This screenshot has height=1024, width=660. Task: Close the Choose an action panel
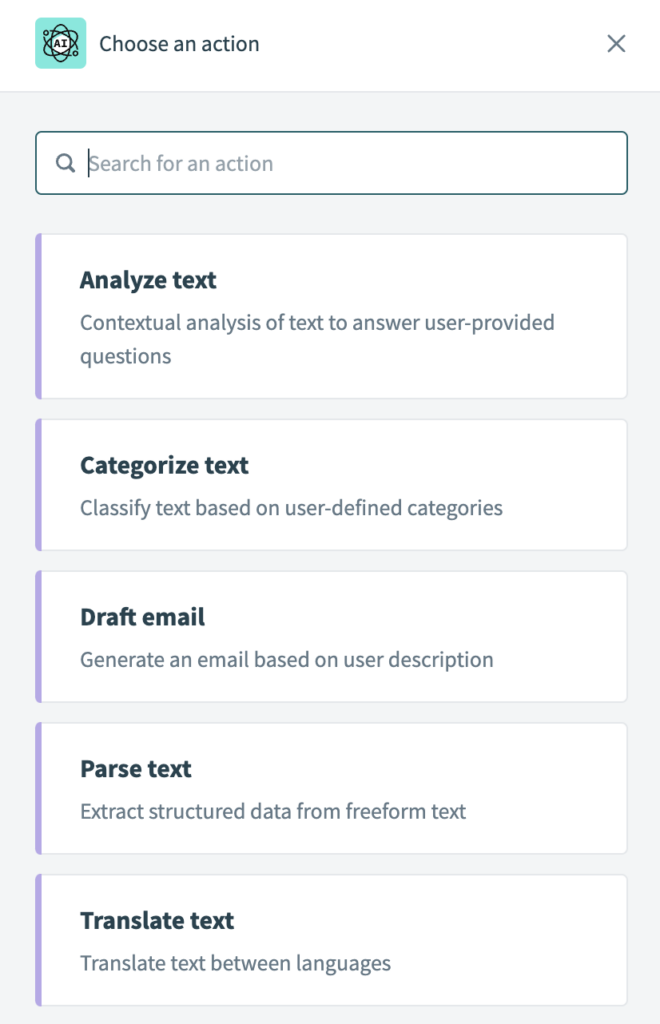pyautogui.click(x=616, y=44)
